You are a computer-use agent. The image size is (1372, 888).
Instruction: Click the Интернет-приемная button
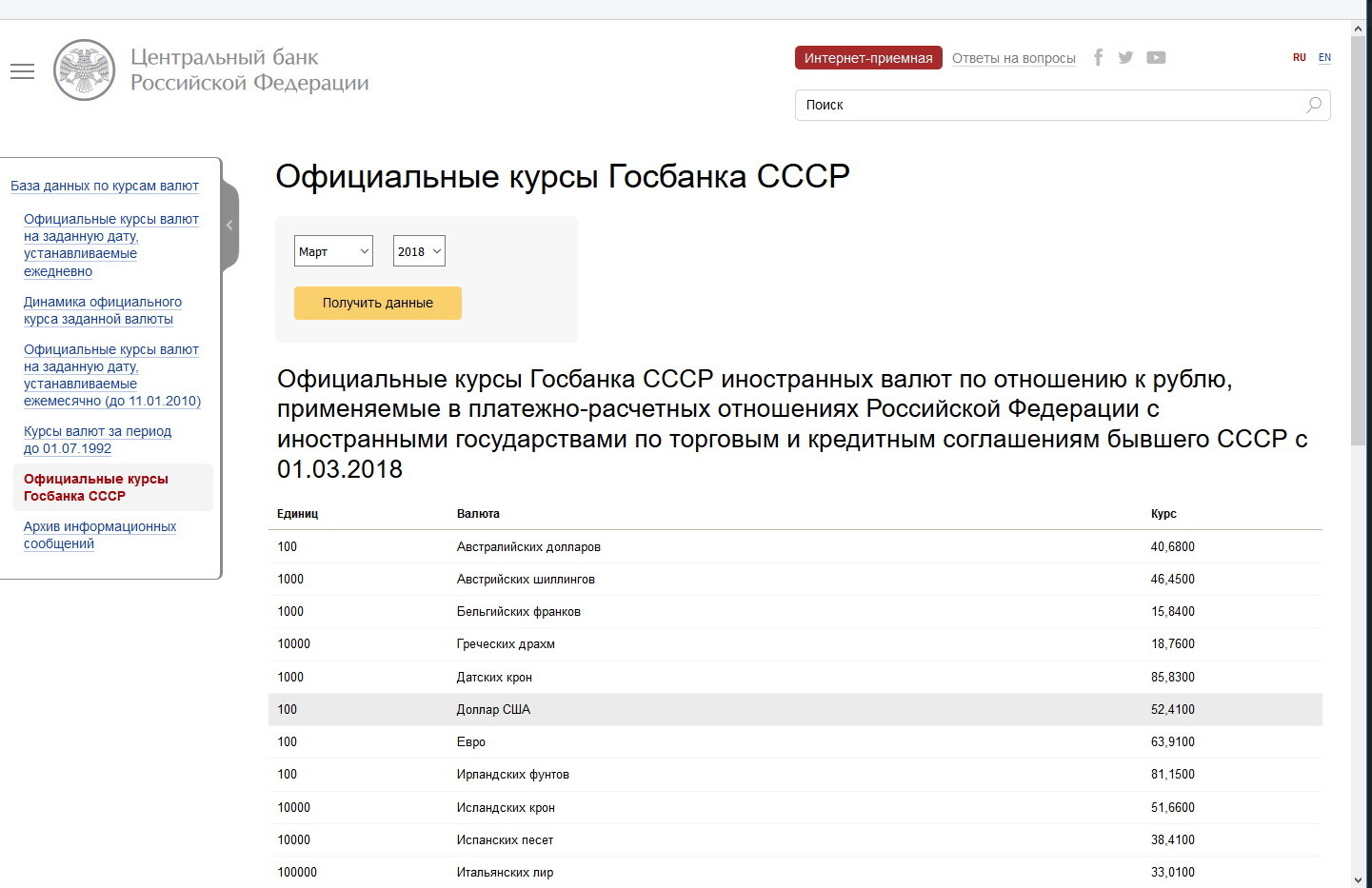[868, 58]
